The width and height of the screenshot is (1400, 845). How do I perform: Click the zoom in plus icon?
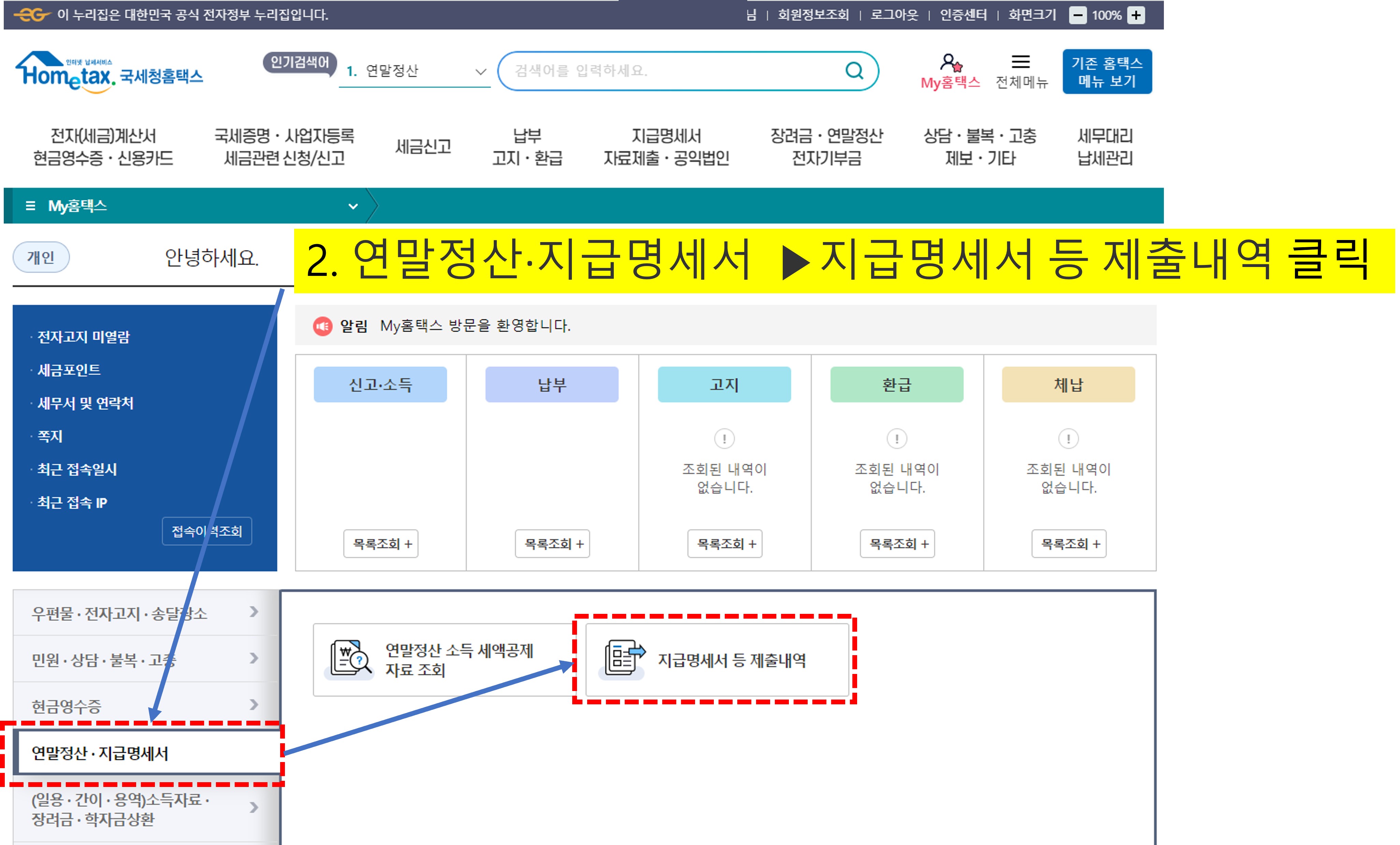1136,15
